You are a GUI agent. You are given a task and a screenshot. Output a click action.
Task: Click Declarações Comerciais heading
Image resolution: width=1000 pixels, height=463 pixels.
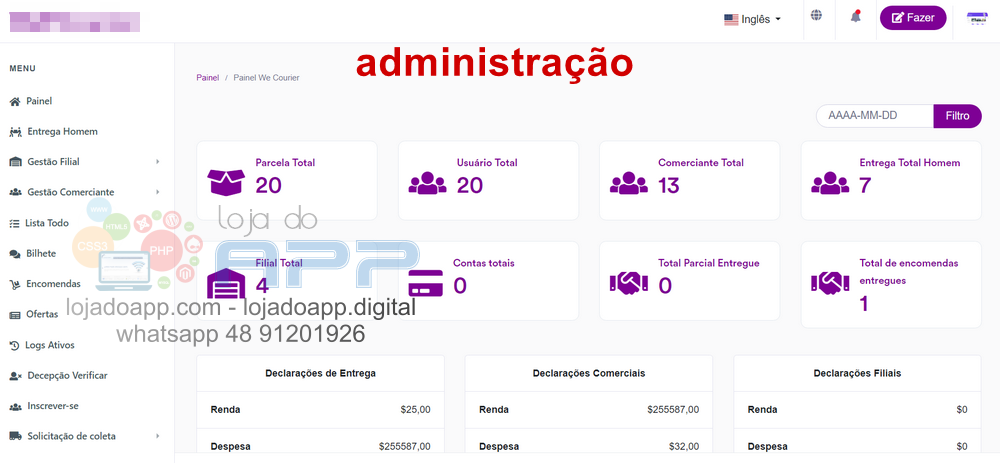coord(589,373)
